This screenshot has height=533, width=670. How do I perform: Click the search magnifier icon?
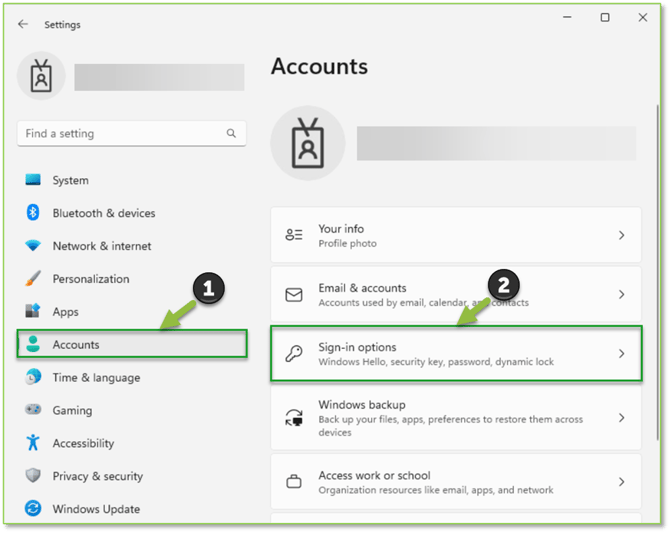(231, 133)
